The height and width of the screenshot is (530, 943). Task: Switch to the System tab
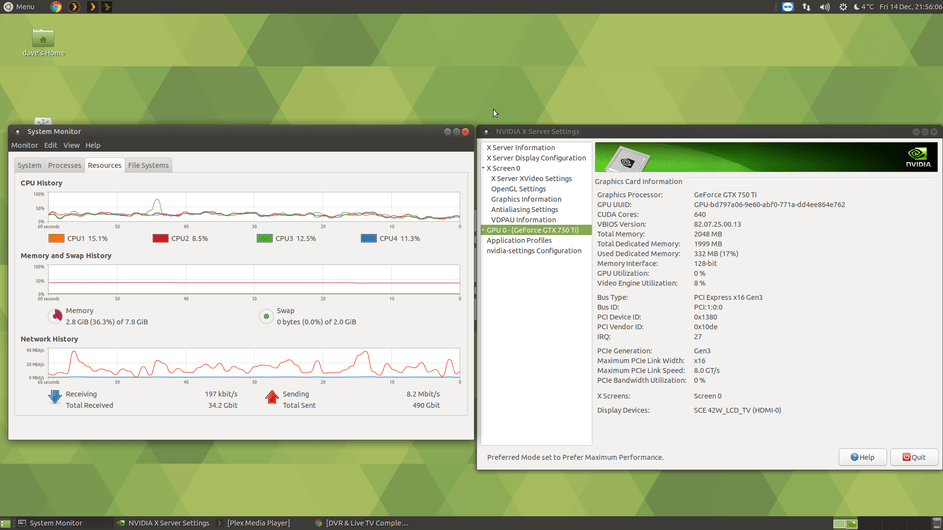tap(29, 165)
